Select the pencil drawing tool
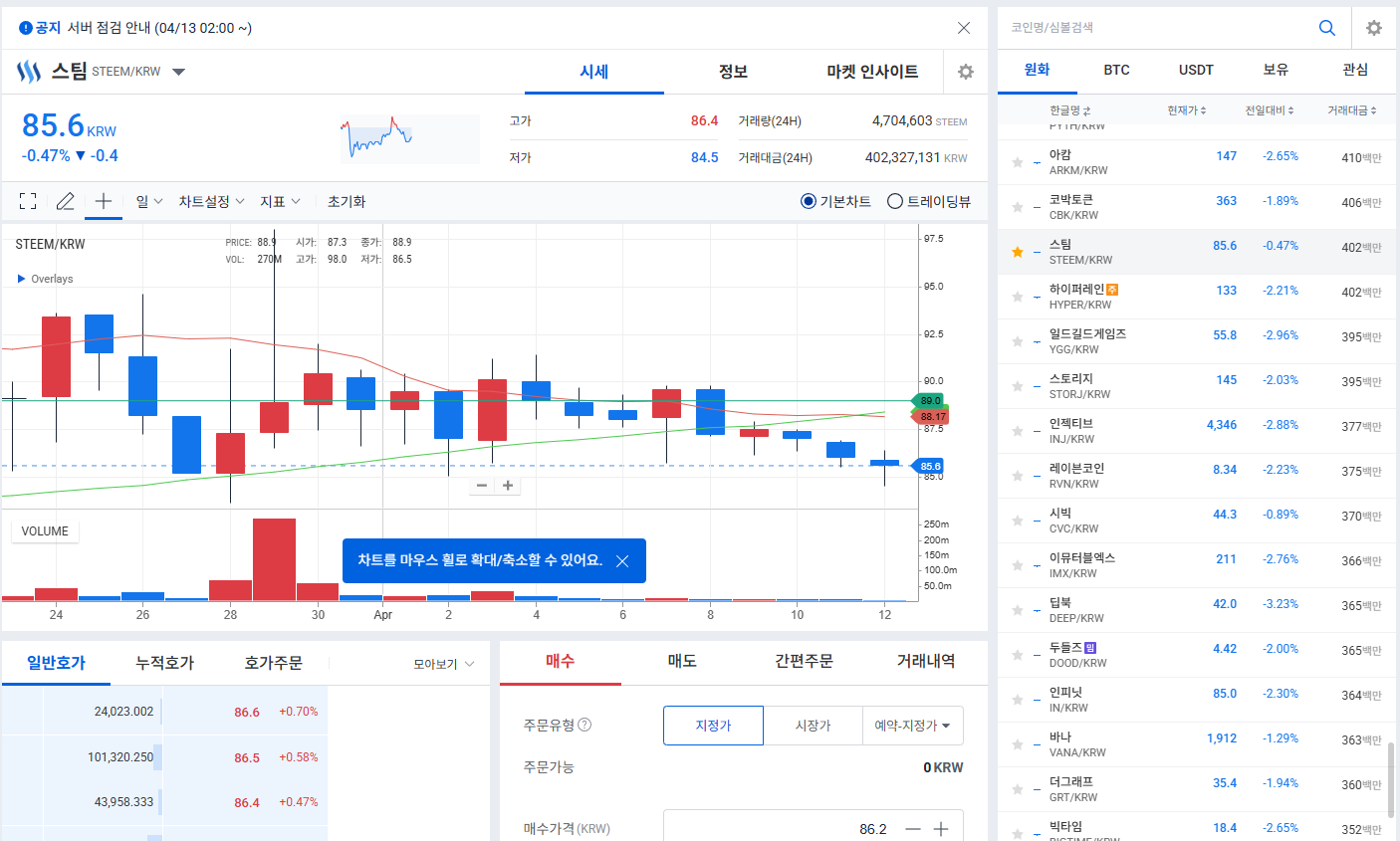1400x841 pixels. click(66, 201)
